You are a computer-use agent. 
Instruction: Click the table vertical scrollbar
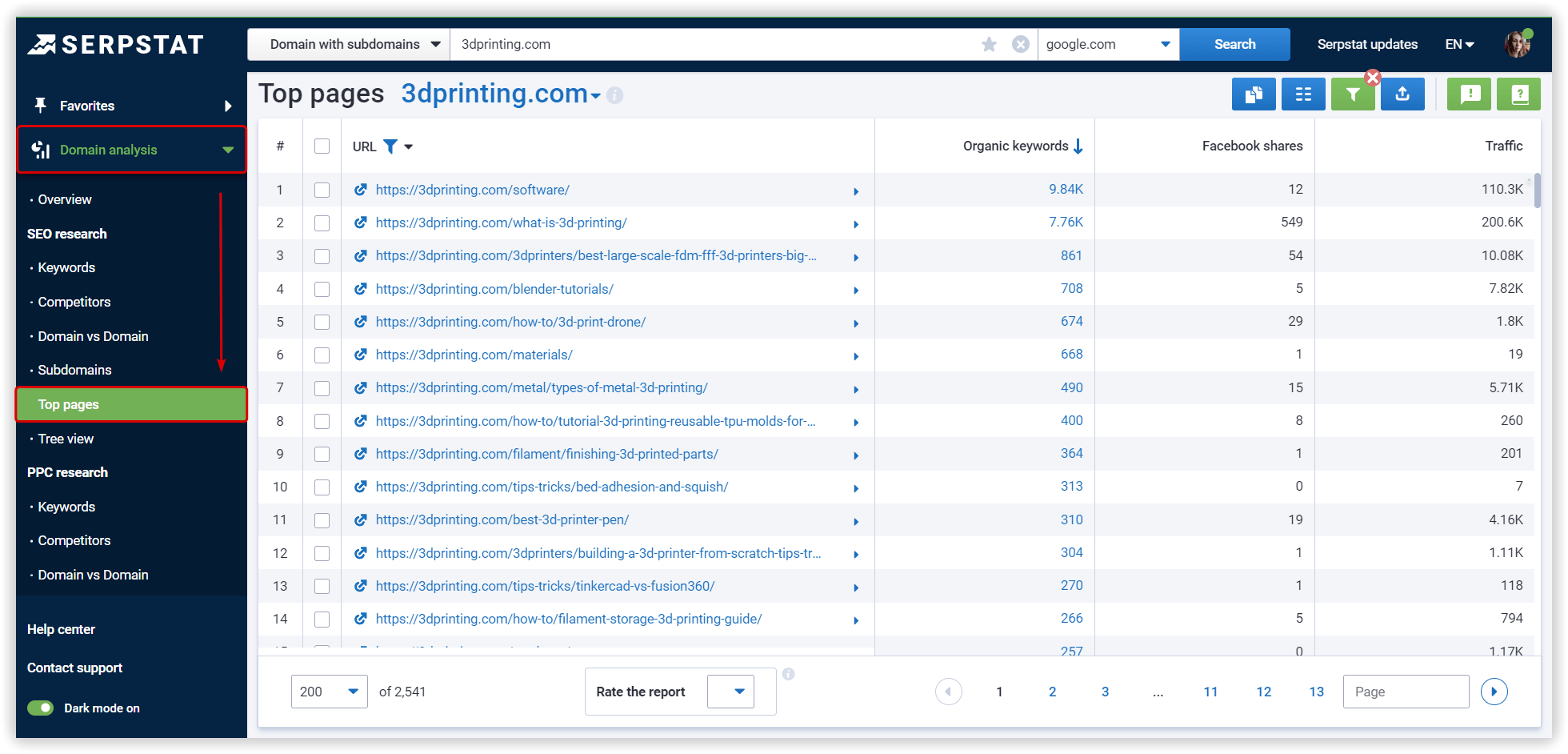[x=1538, y=191]
